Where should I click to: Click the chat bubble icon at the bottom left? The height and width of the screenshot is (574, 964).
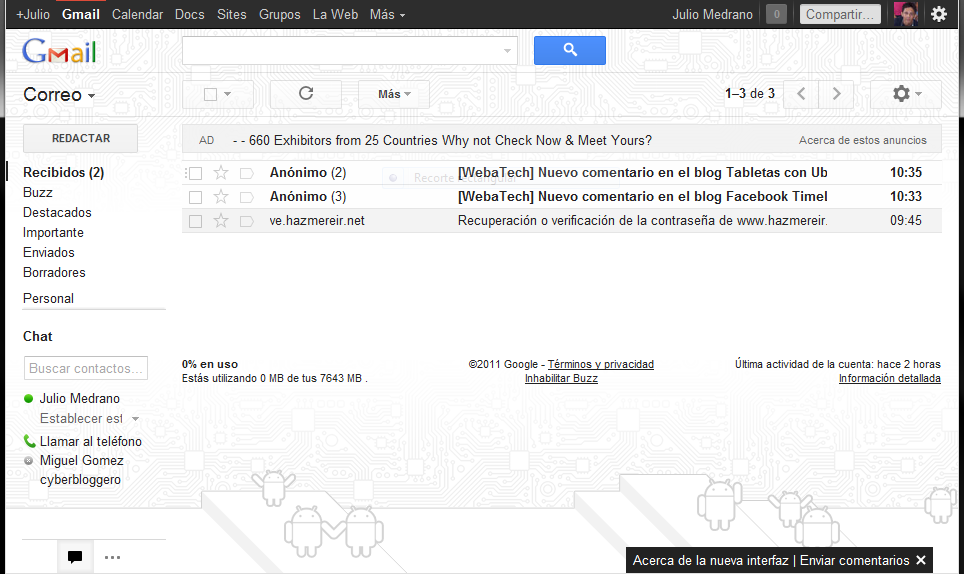pos(75,557)
